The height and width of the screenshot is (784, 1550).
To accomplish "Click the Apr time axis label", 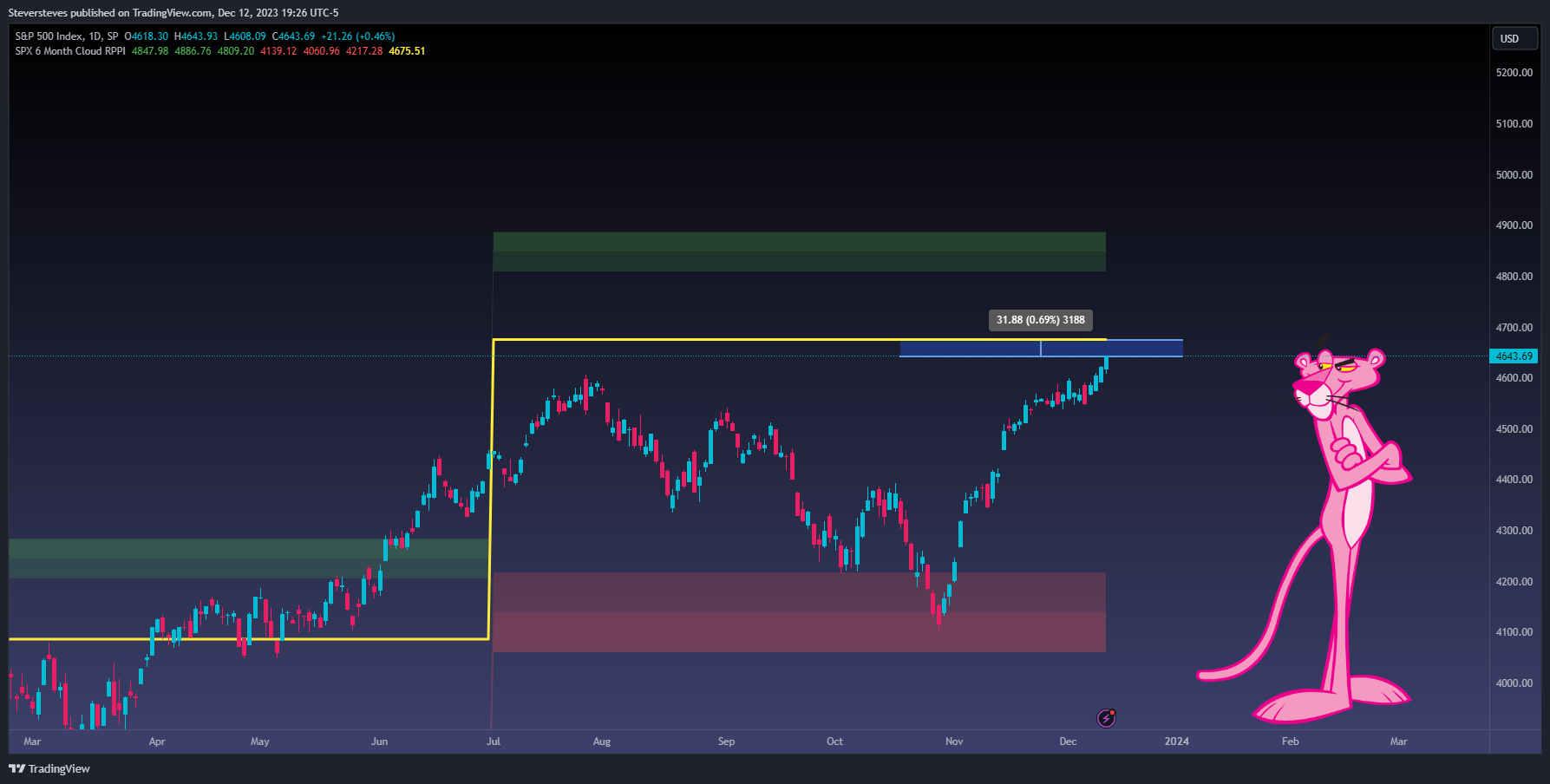I will pyautogui.click(x=157, y=742).
